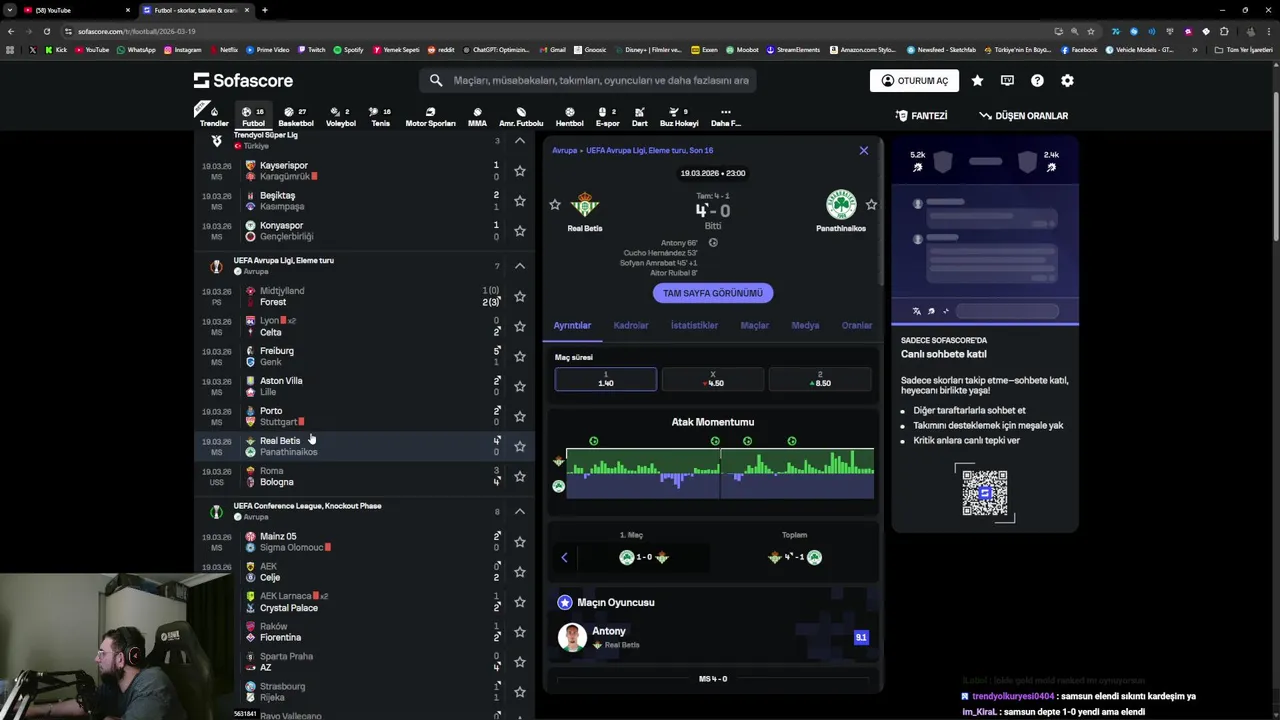Select the Ayrıntılar tab

tap(572, 325)
